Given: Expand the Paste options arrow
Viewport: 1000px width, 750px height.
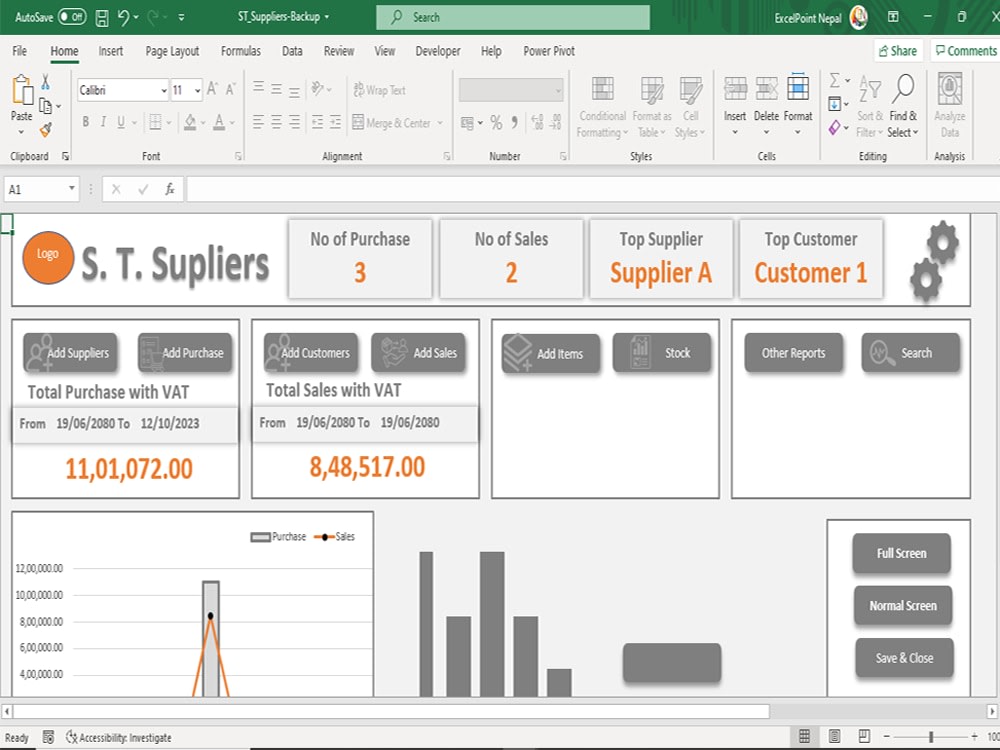Looking at the screenshot, I should pyautogui.click(x=21, y=132).
